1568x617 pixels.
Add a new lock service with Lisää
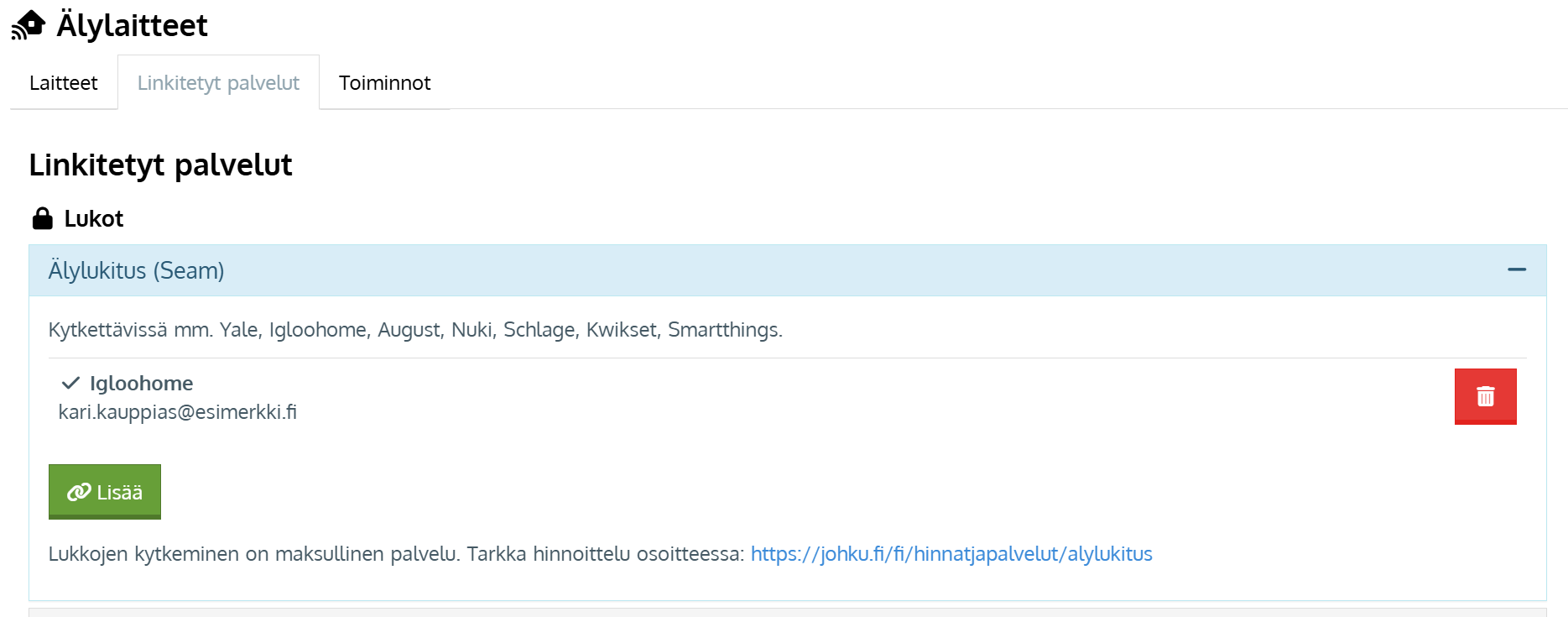105,492
